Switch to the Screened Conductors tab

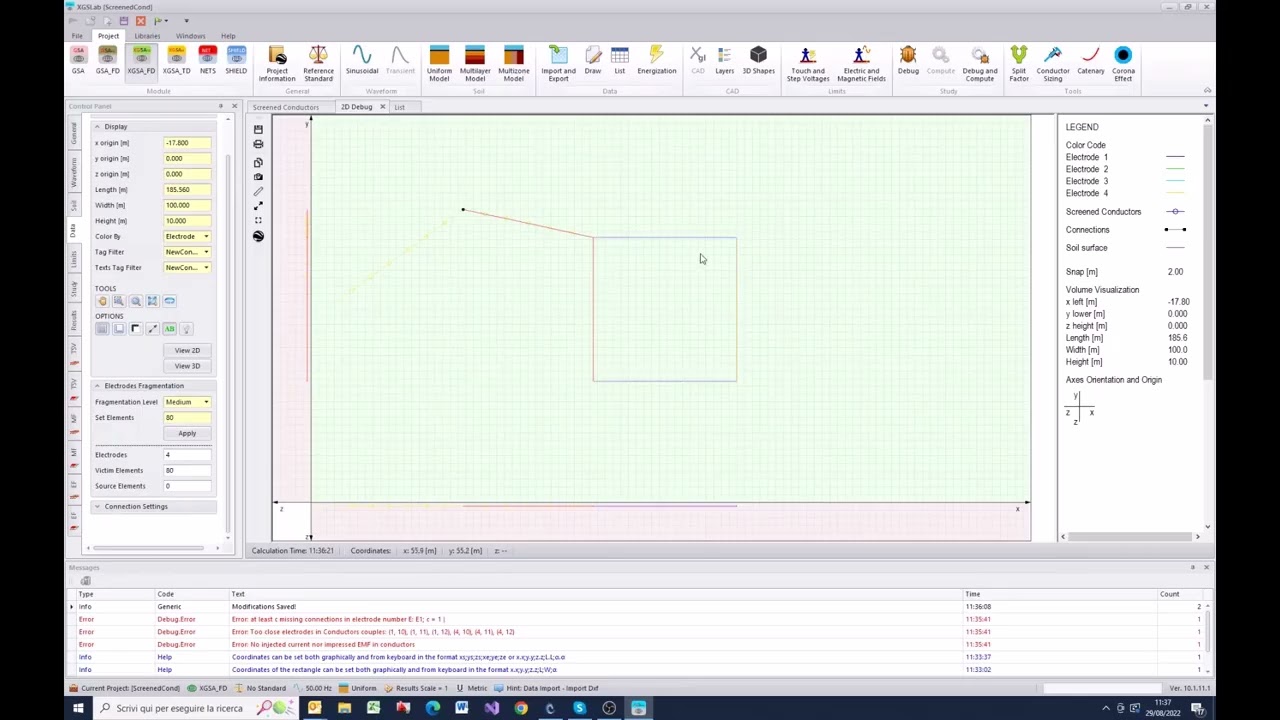click(x=286, y=107)
